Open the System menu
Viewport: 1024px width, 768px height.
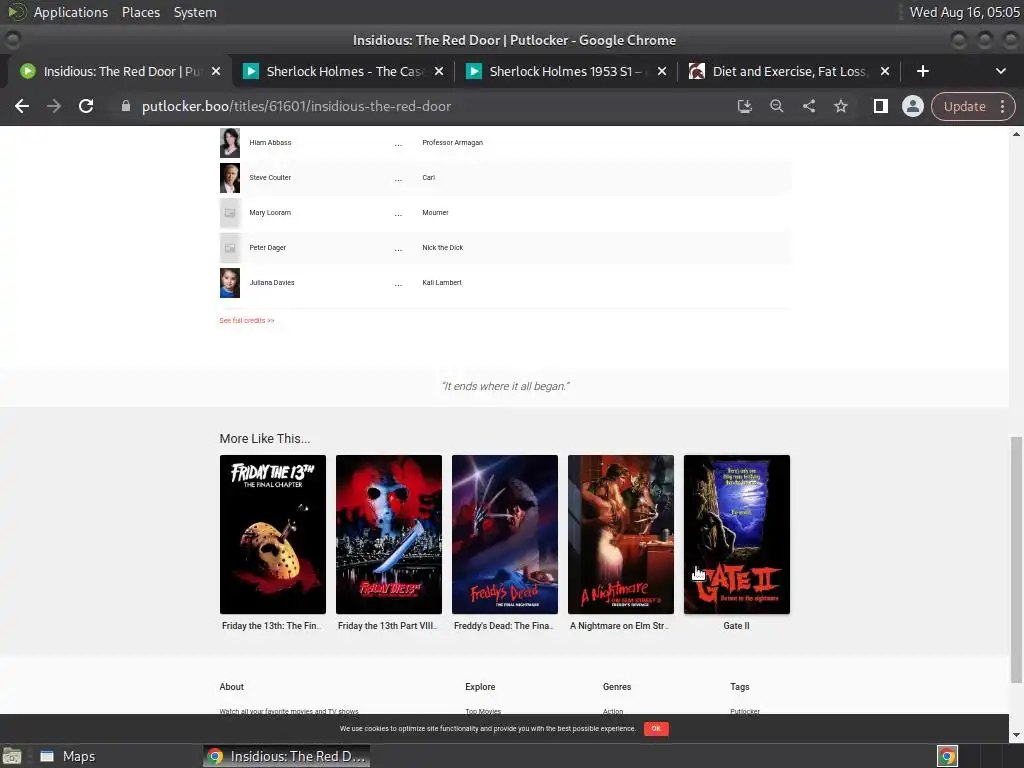click(x=195, y=12)
